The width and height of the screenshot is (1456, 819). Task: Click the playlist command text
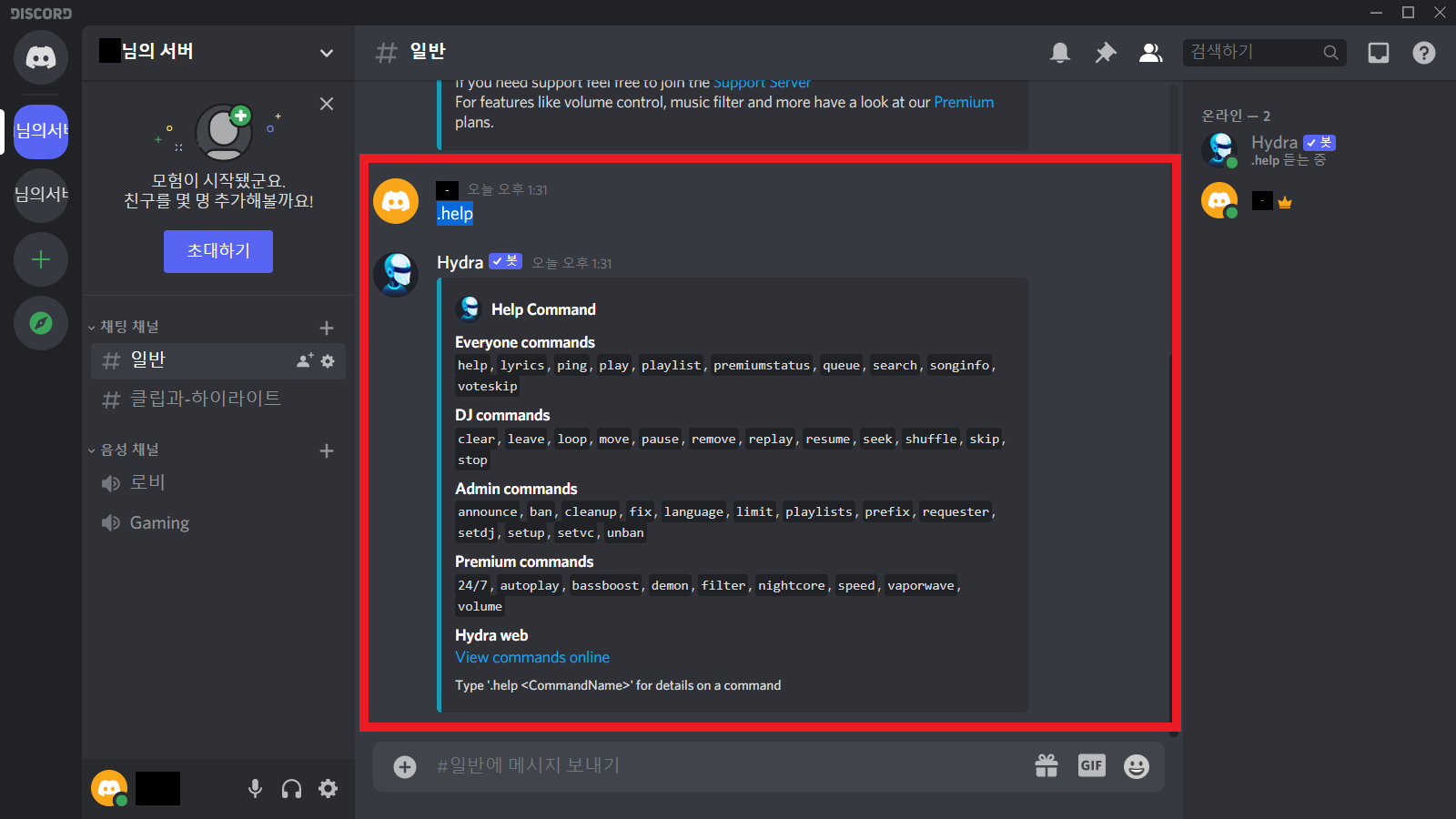(672, 366)
